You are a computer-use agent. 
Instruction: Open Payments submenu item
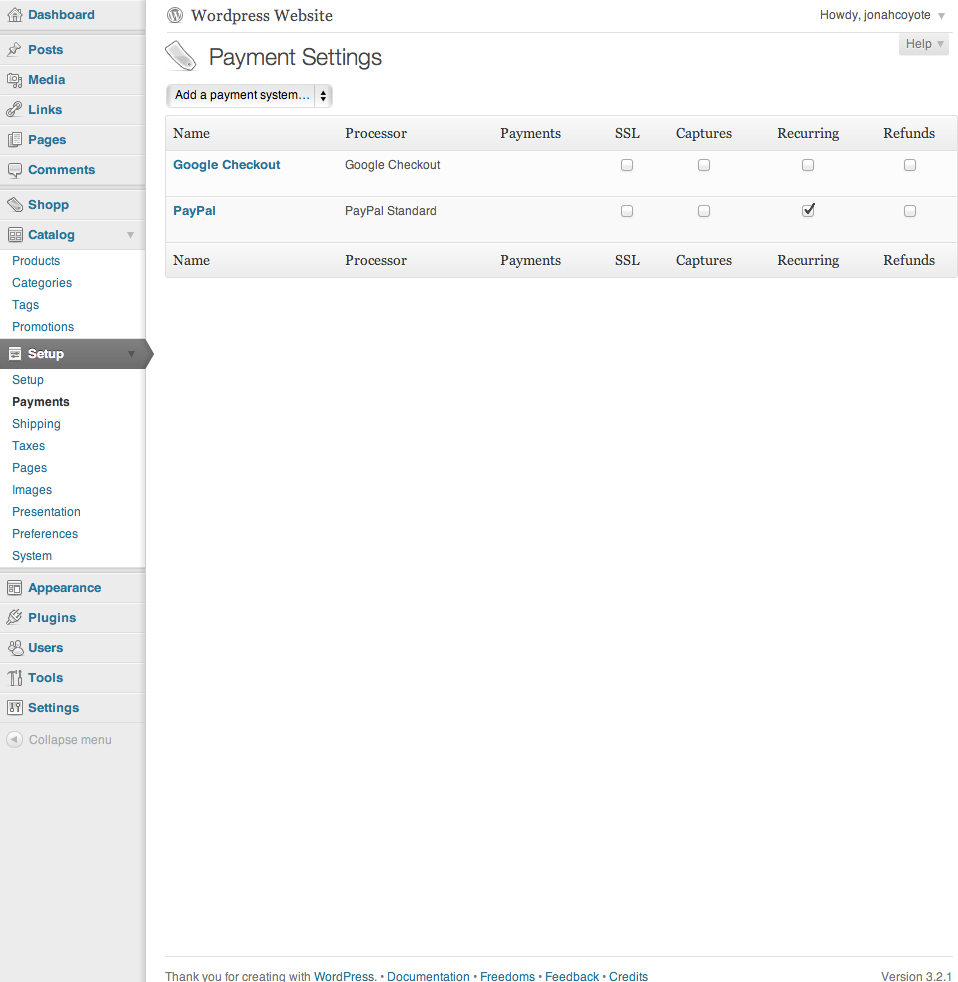41,402
